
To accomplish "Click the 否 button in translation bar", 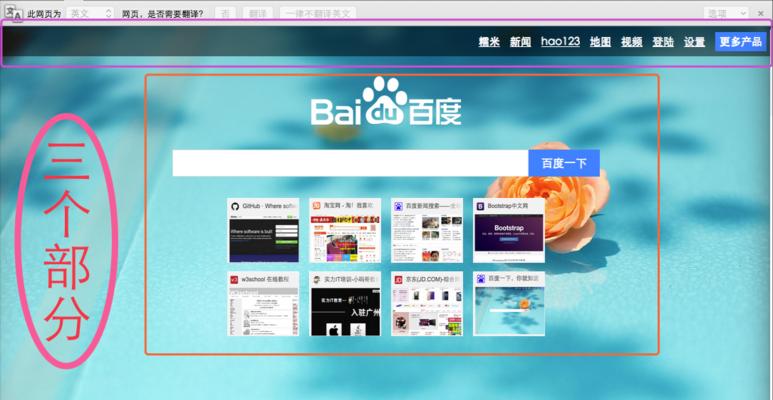I will point(225,14).
